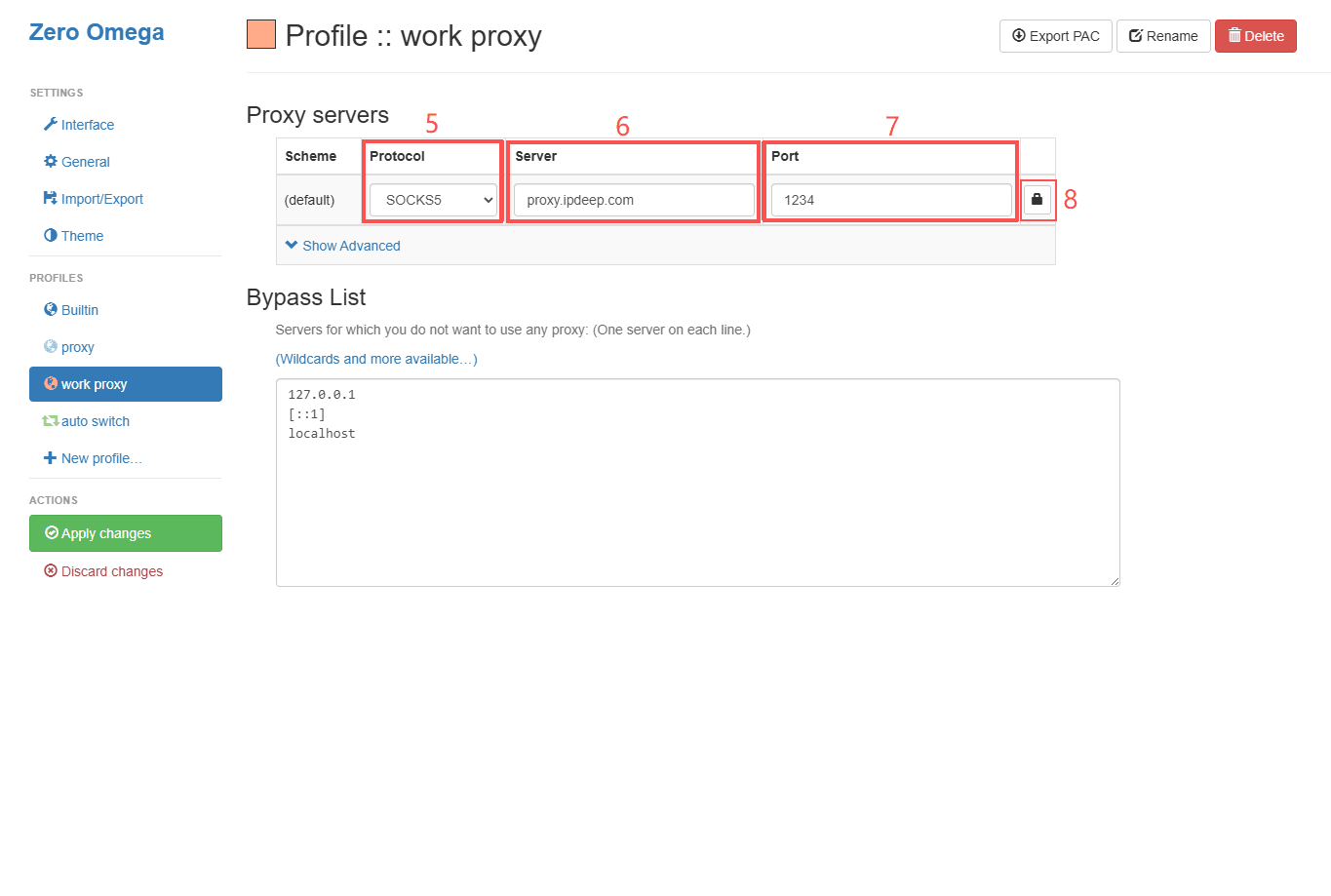
Task: Click the arrows icon beside auto switch
Action: point(50,421)
